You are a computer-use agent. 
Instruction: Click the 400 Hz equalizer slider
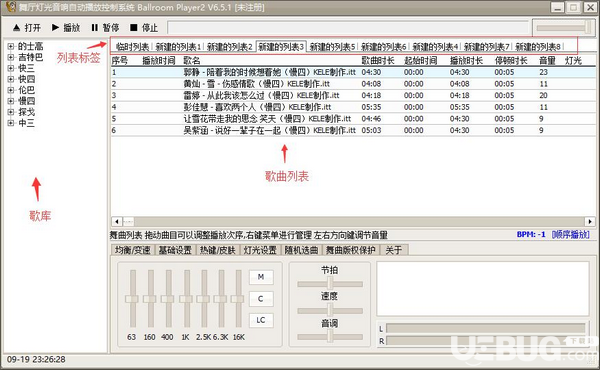tap(168, 299)
